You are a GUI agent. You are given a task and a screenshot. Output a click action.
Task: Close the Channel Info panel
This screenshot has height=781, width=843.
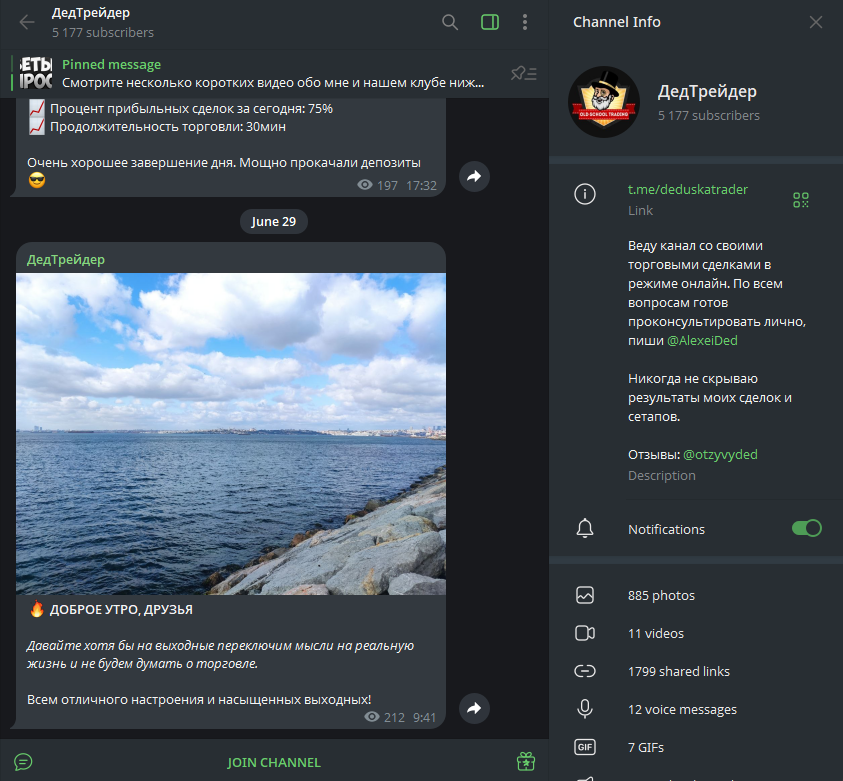click(x=816, y=22)
